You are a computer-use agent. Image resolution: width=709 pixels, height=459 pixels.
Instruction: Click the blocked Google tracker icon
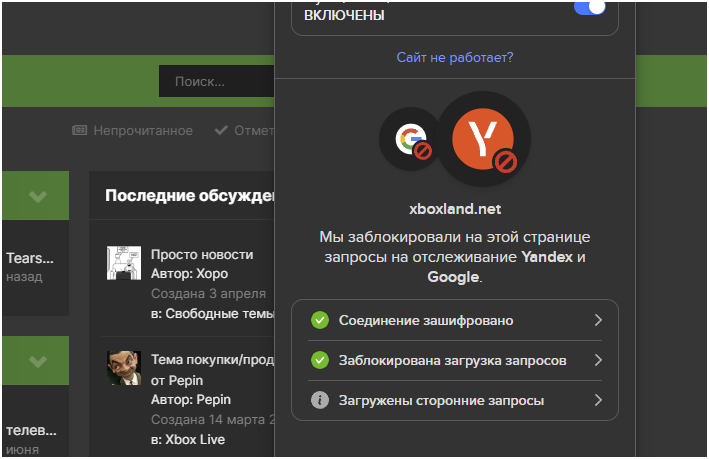[411, 139]
